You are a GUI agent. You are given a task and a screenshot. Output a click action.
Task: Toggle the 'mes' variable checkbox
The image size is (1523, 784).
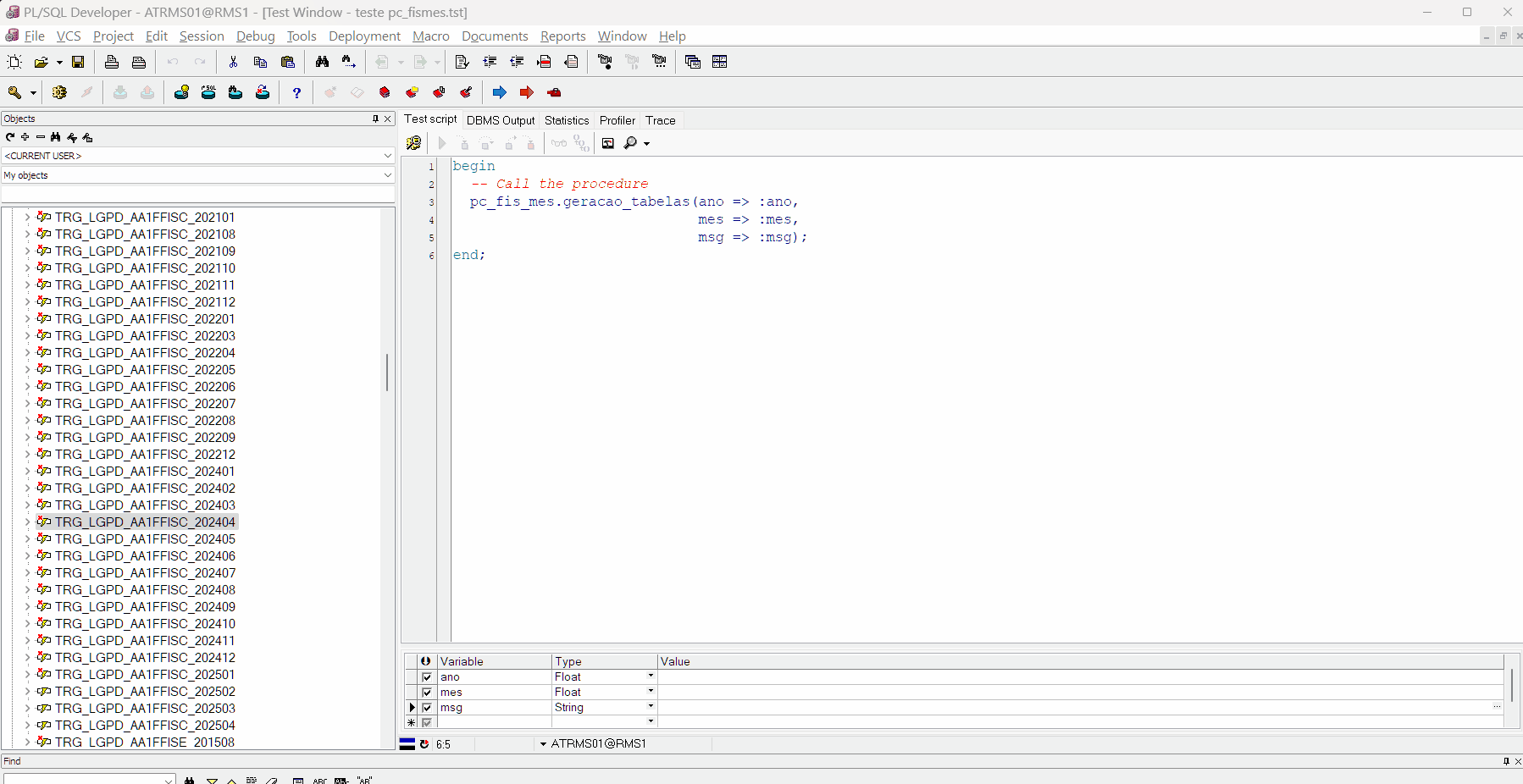point(427,693)
